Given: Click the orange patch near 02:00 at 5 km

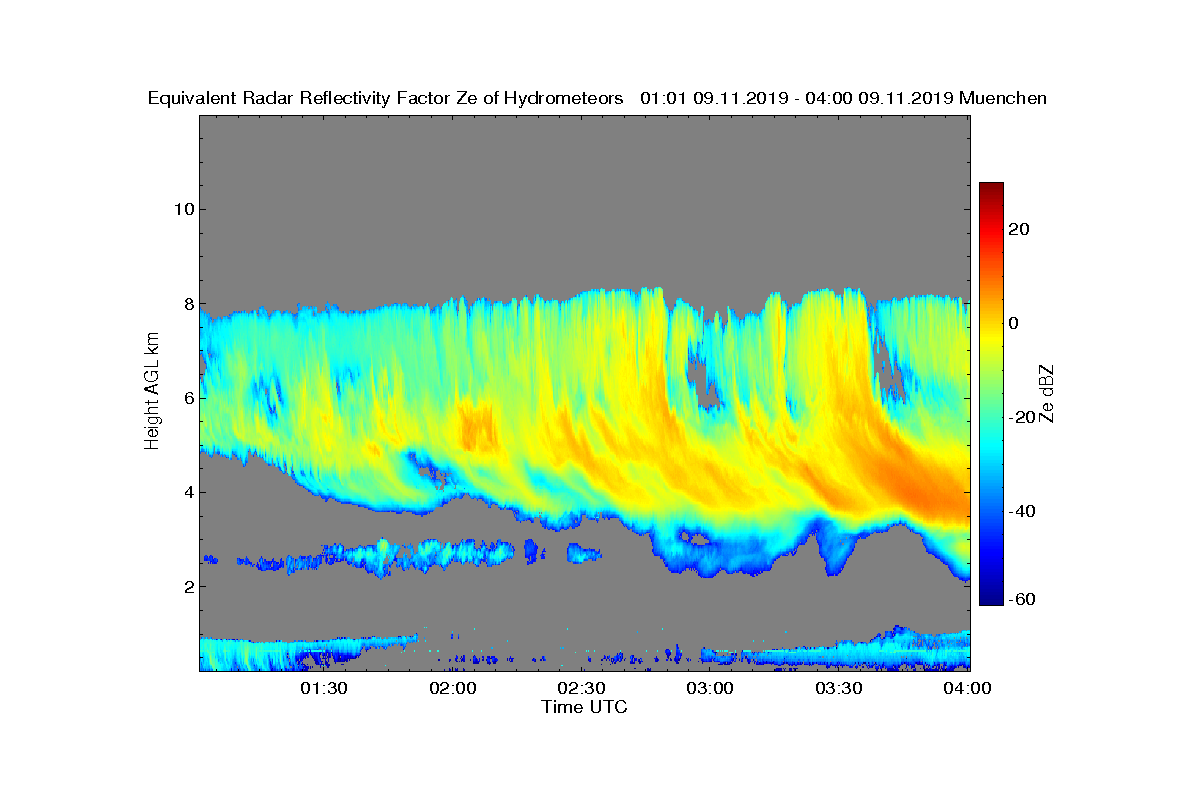Looking at the screenshot, I should (478, 427).
